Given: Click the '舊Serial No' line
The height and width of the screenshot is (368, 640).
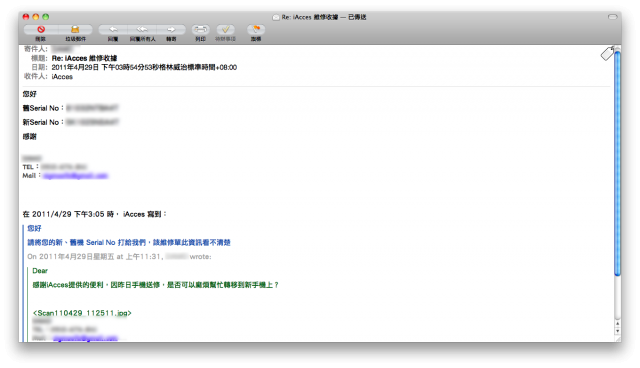Looking at the screenshot, I should coord(70,108).
